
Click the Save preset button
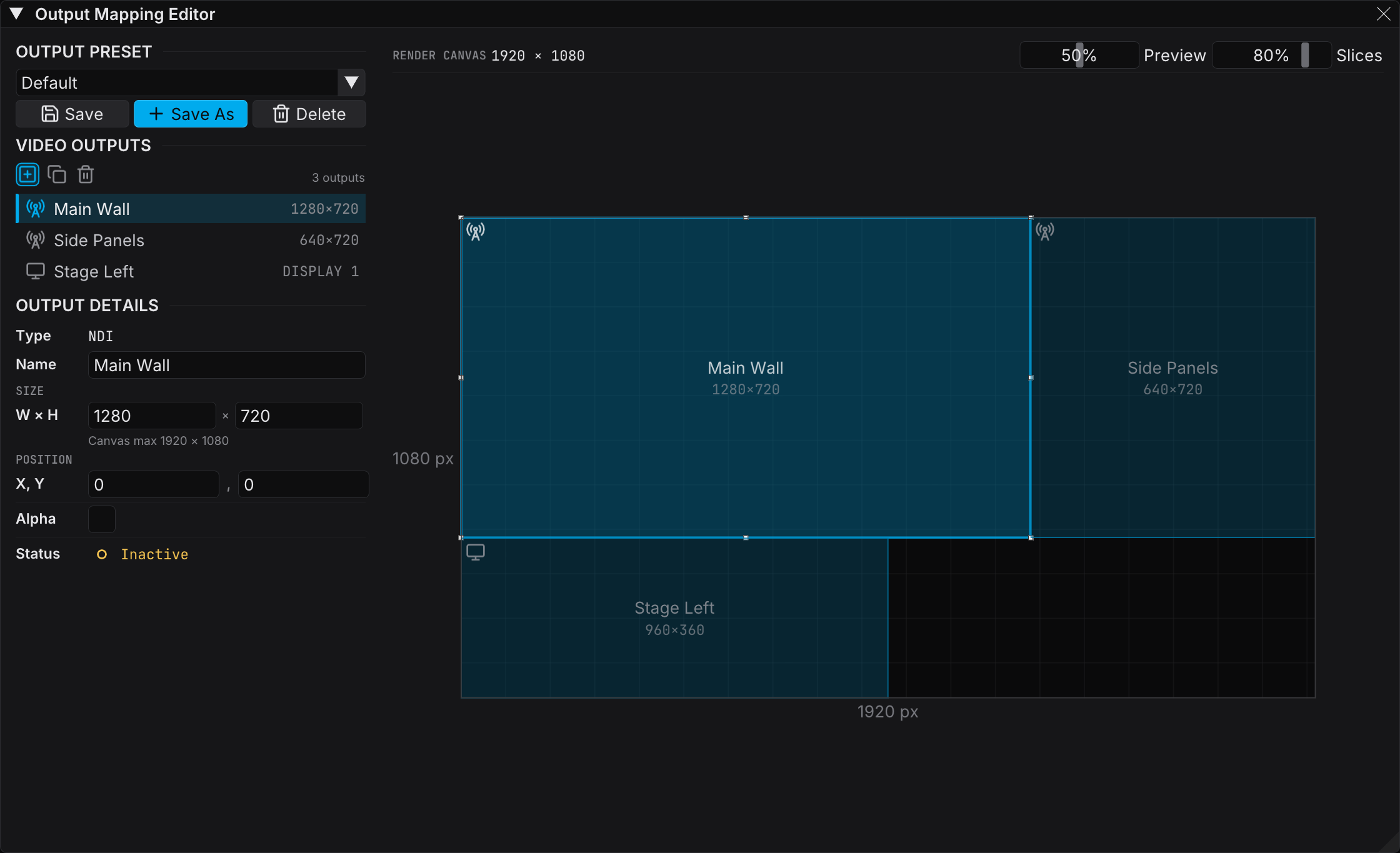pyautogui.click(x=72, y=114)
